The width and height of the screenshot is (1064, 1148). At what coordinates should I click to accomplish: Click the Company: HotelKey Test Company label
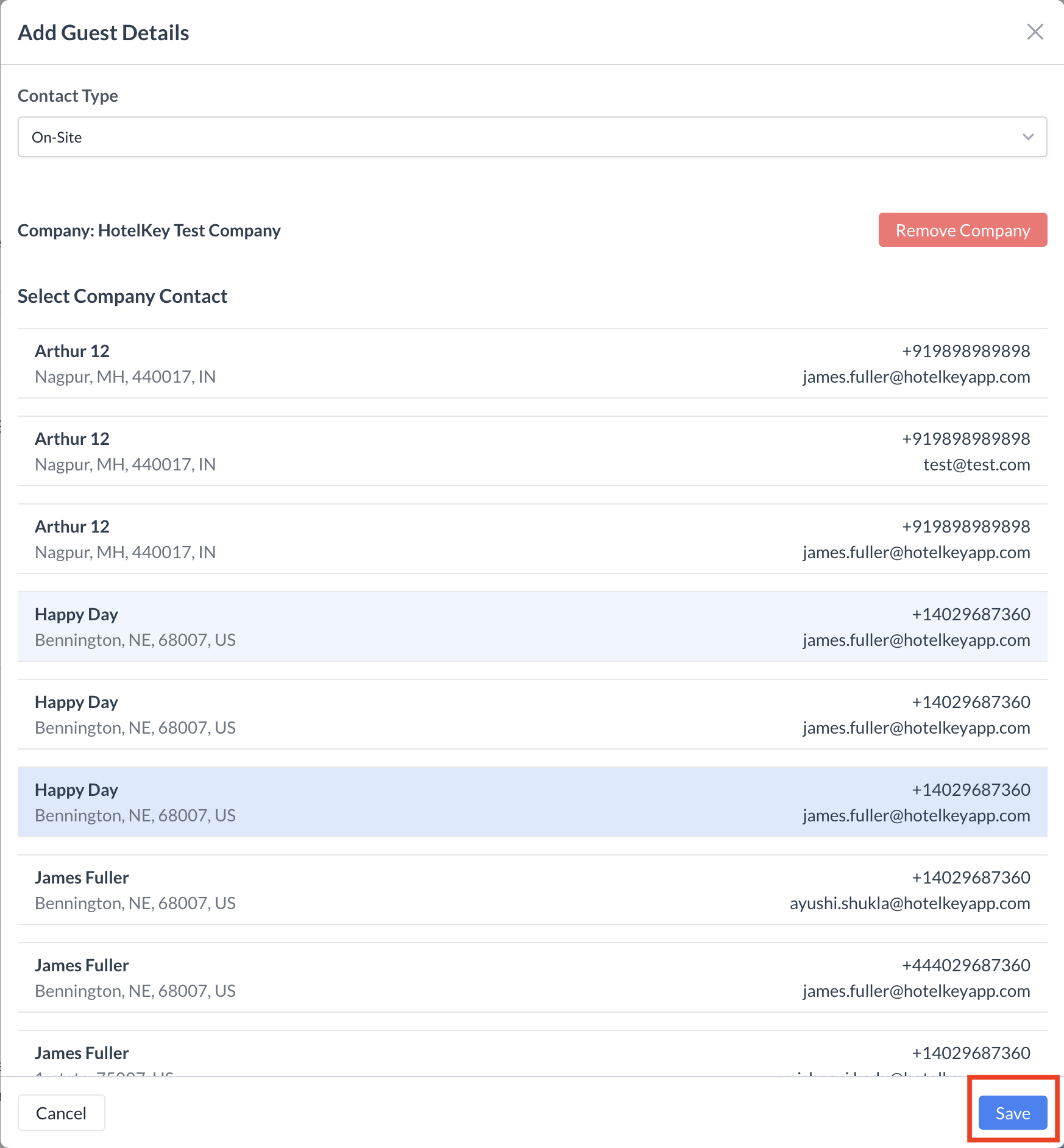149,231
